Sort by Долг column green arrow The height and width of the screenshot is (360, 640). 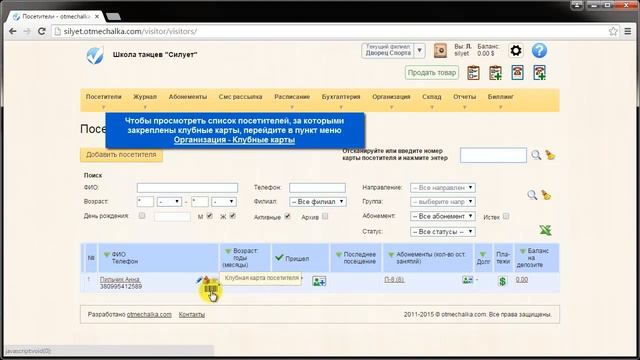tap(483, 255)
